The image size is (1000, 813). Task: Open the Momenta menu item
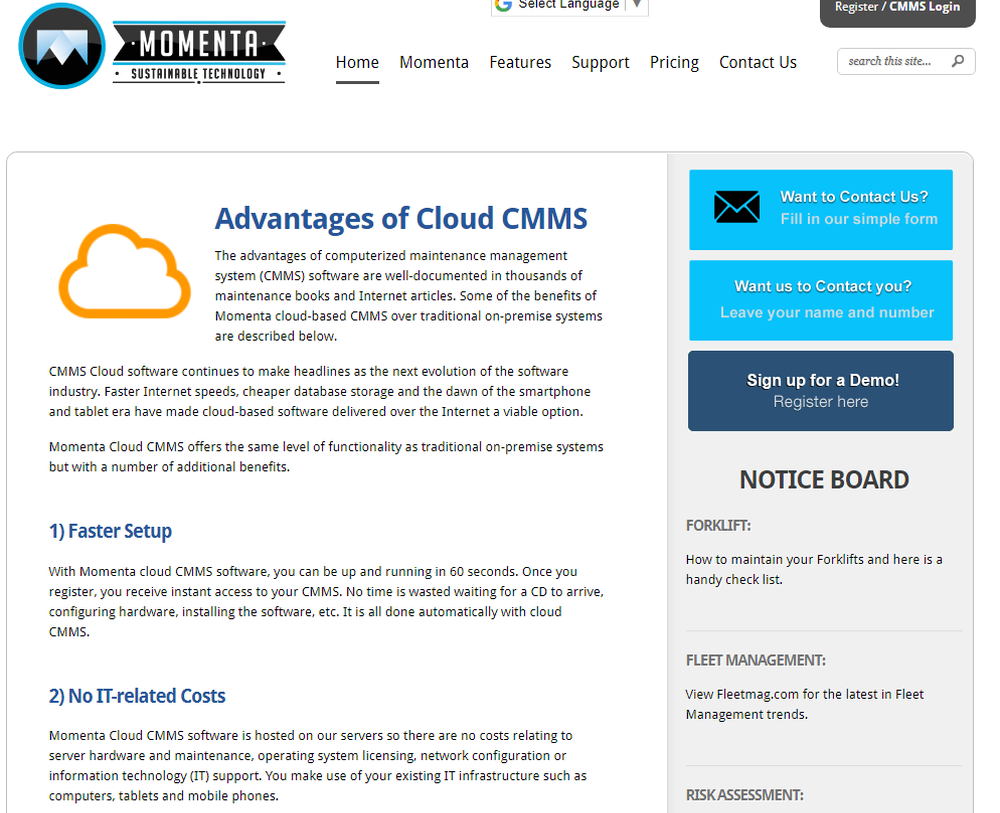tap(434, 62)
